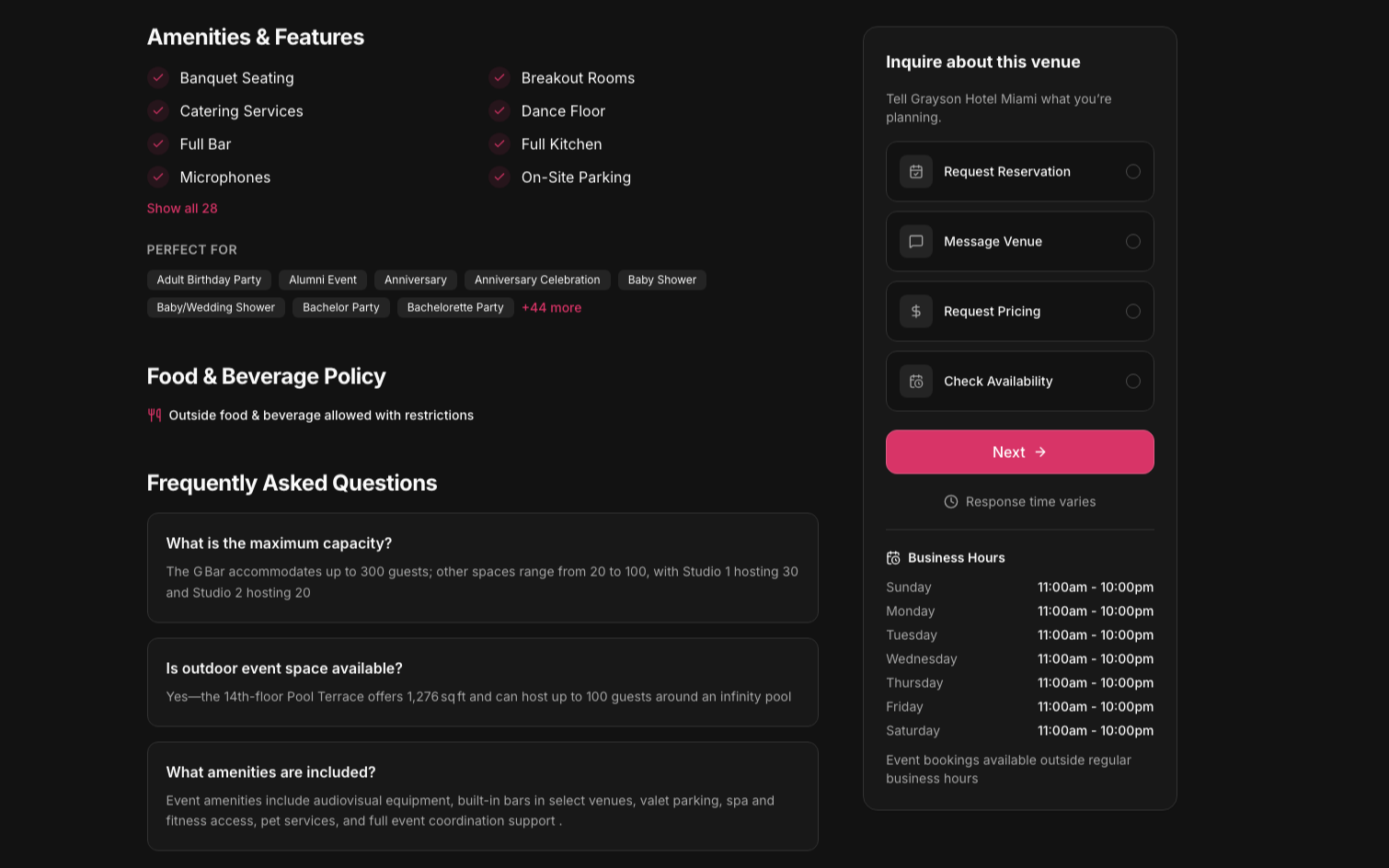Click the clock icon beside Response time varies

pyautogui.click(x=951, y=502)
